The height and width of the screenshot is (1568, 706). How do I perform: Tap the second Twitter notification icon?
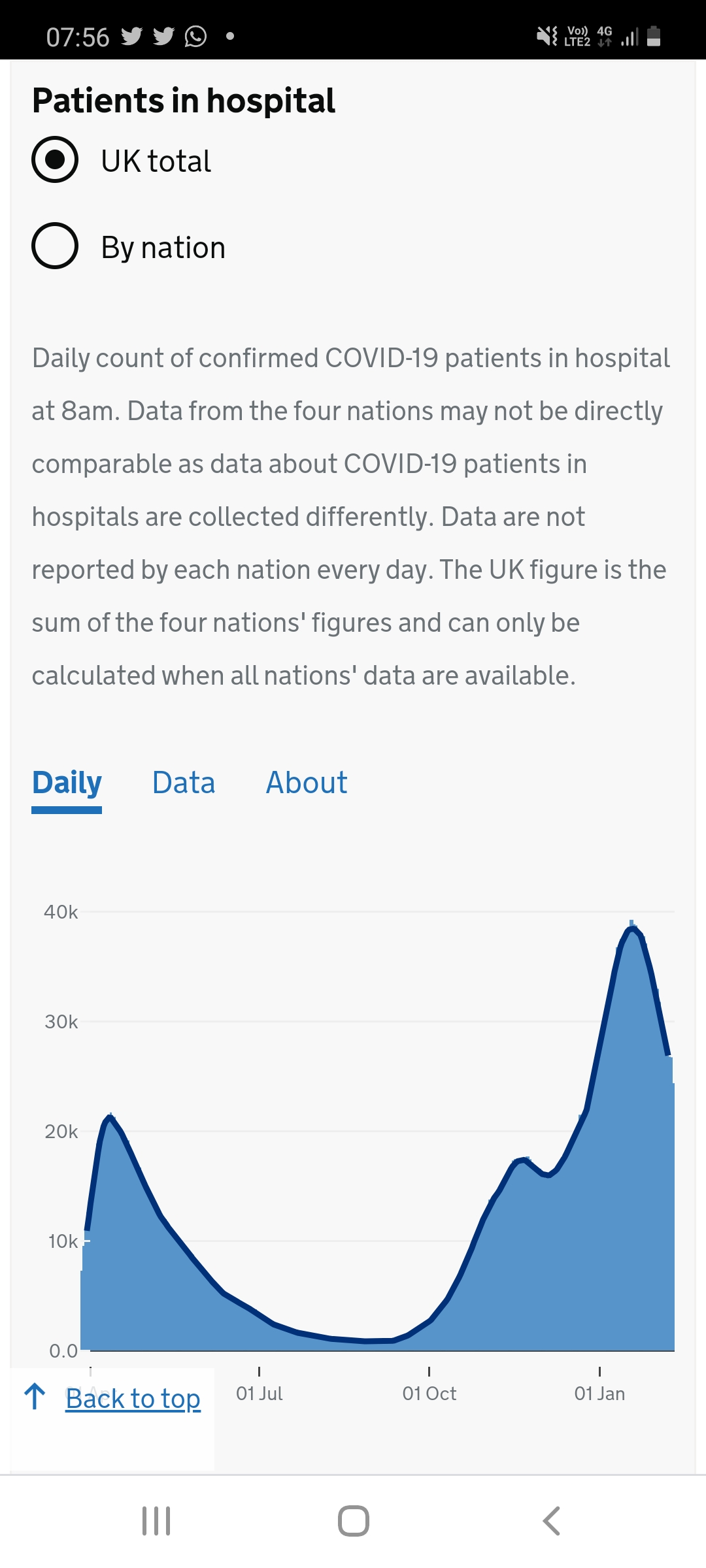[163, 37]
